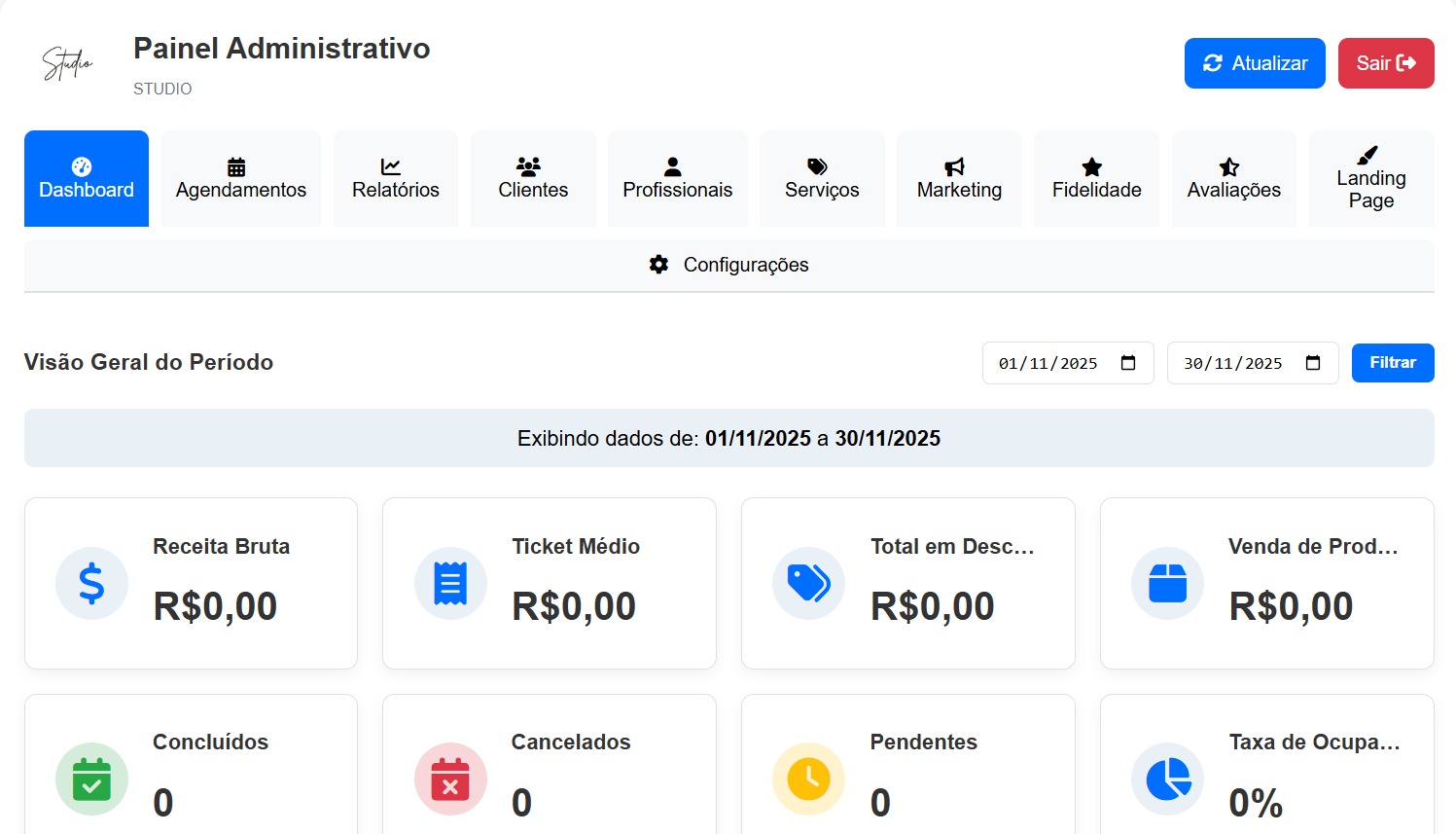Viewport: 1456px width, 834px height.
Task: Click the Clientes group icon
Action: (x=530, y=164)
